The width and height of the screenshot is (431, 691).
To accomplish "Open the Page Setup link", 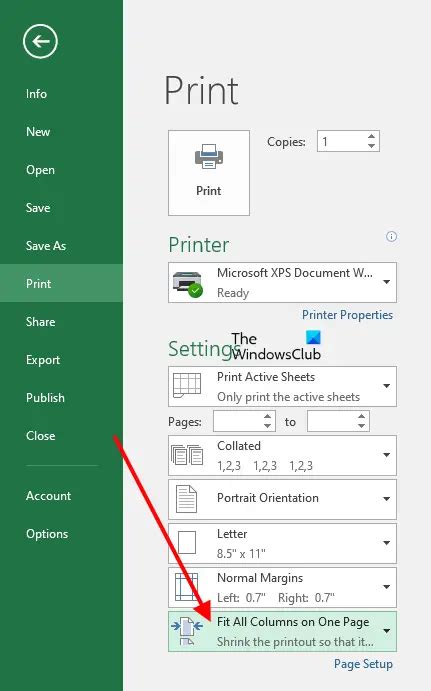I will [x=363, y=664].
